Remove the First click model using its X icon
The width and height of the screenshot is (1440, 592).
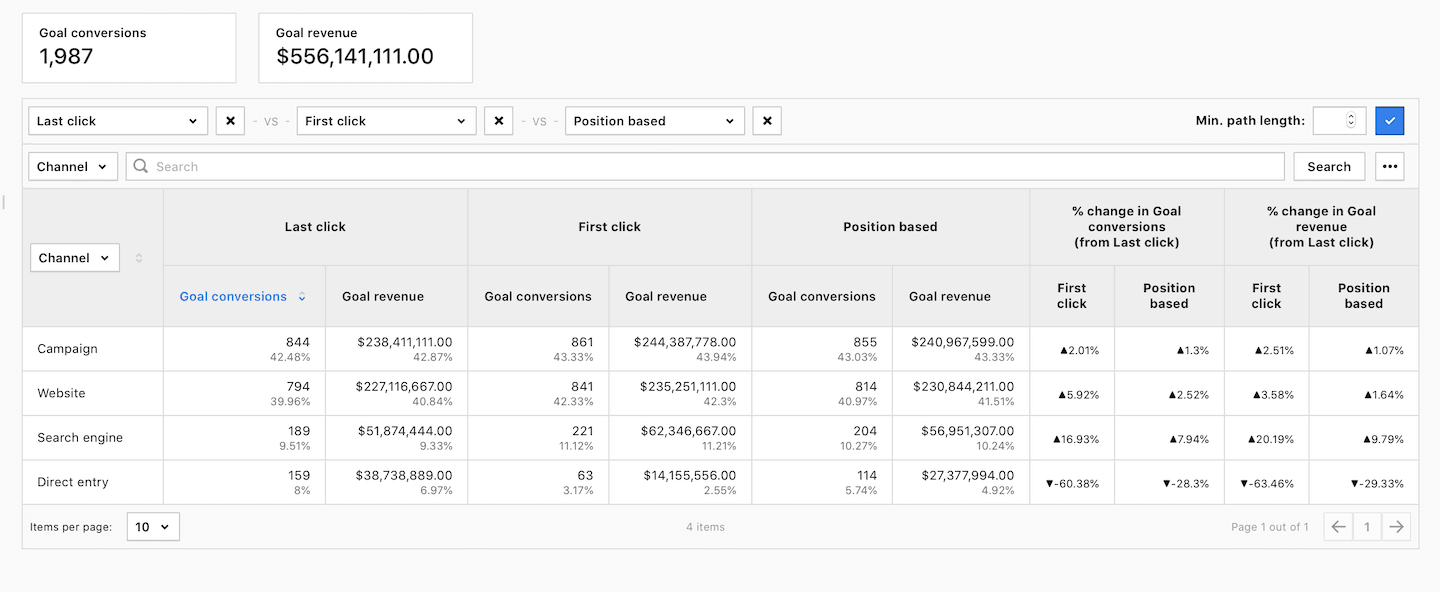click(498, 120)
